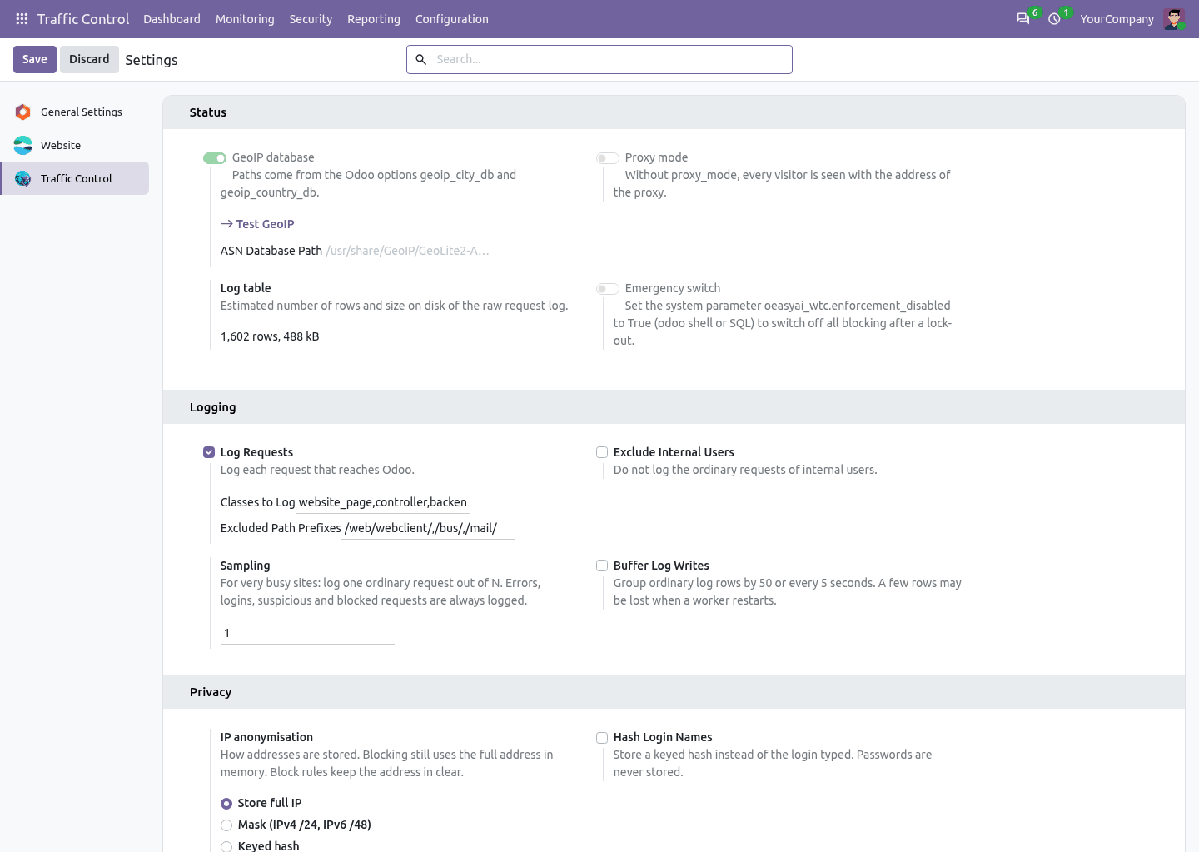The image size is (1199, 852).
Task: Click the Status section heading
Action: pos(208,112)
